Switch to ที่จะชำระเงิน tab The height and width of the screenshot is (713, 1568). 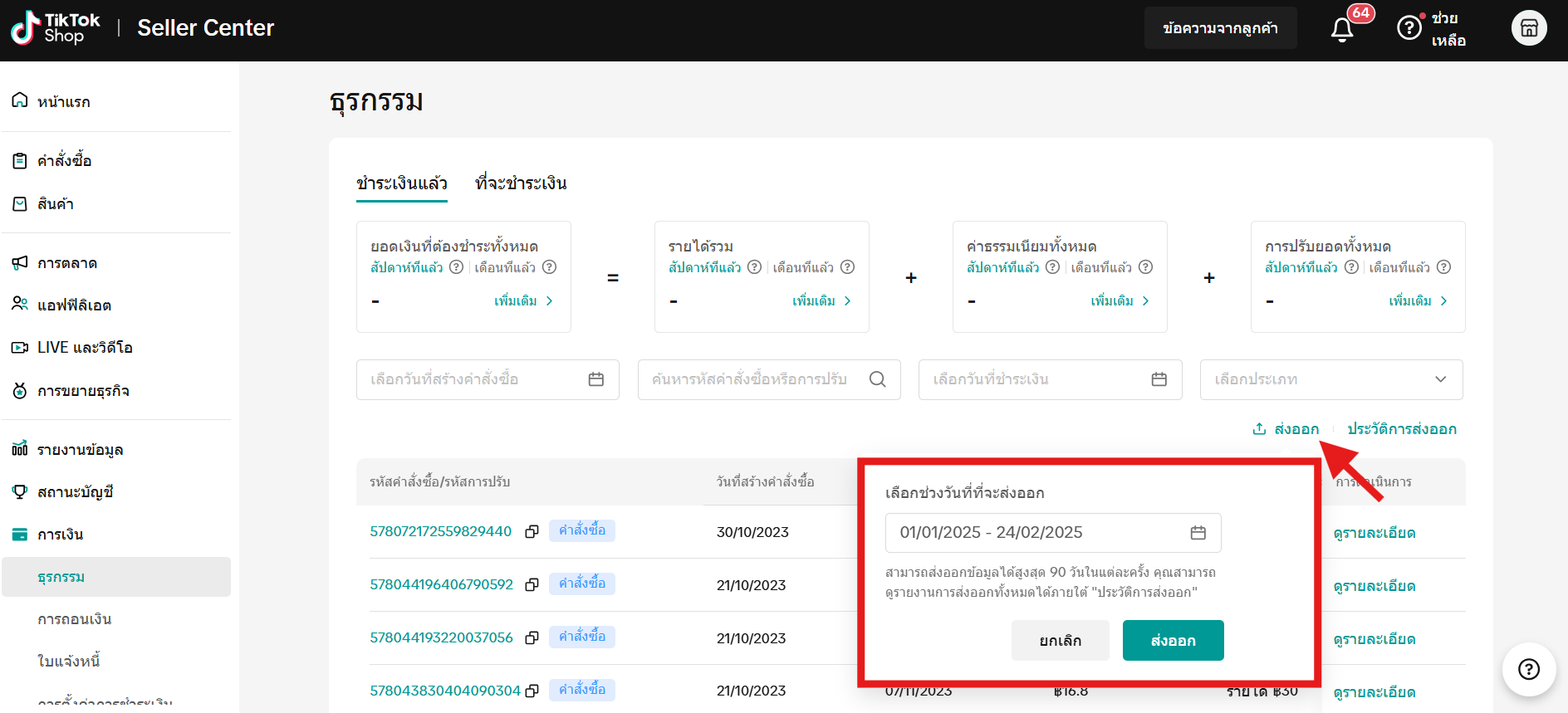pos(521,183)
